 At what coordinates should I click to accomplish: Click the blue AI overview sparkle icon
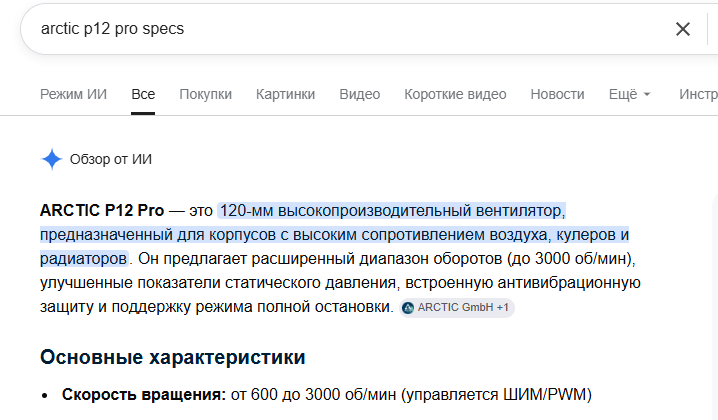pyautogui.click(x=52, y=159)
